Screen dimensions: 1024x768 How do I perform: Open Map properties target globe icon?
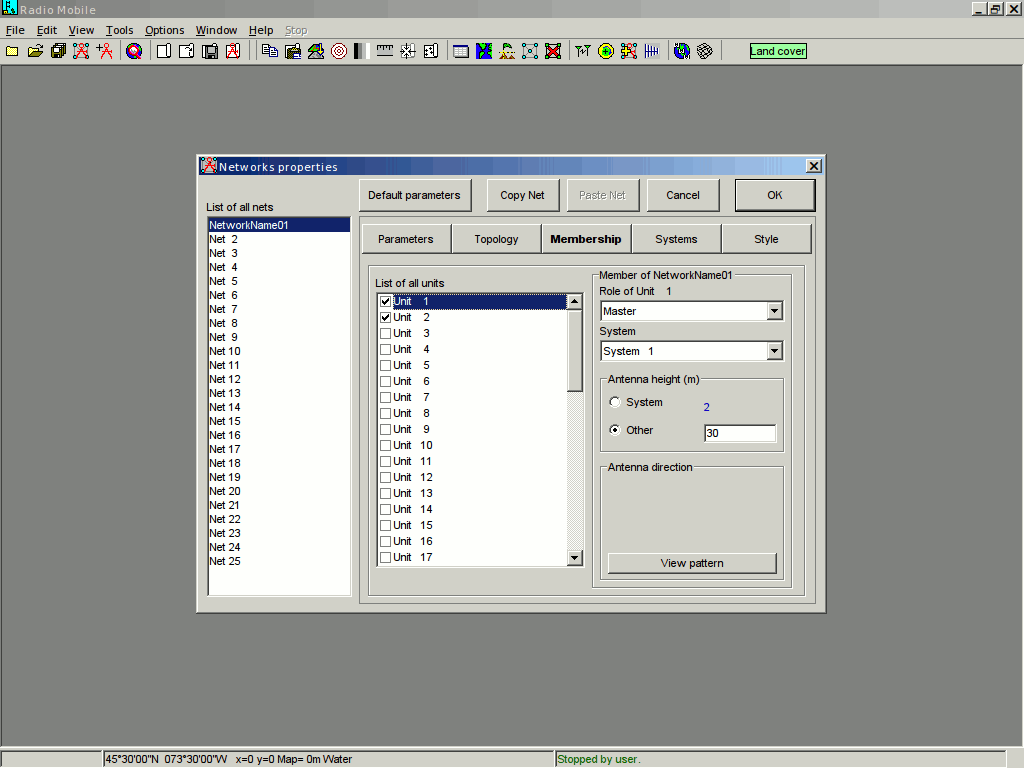click(134, 51)
